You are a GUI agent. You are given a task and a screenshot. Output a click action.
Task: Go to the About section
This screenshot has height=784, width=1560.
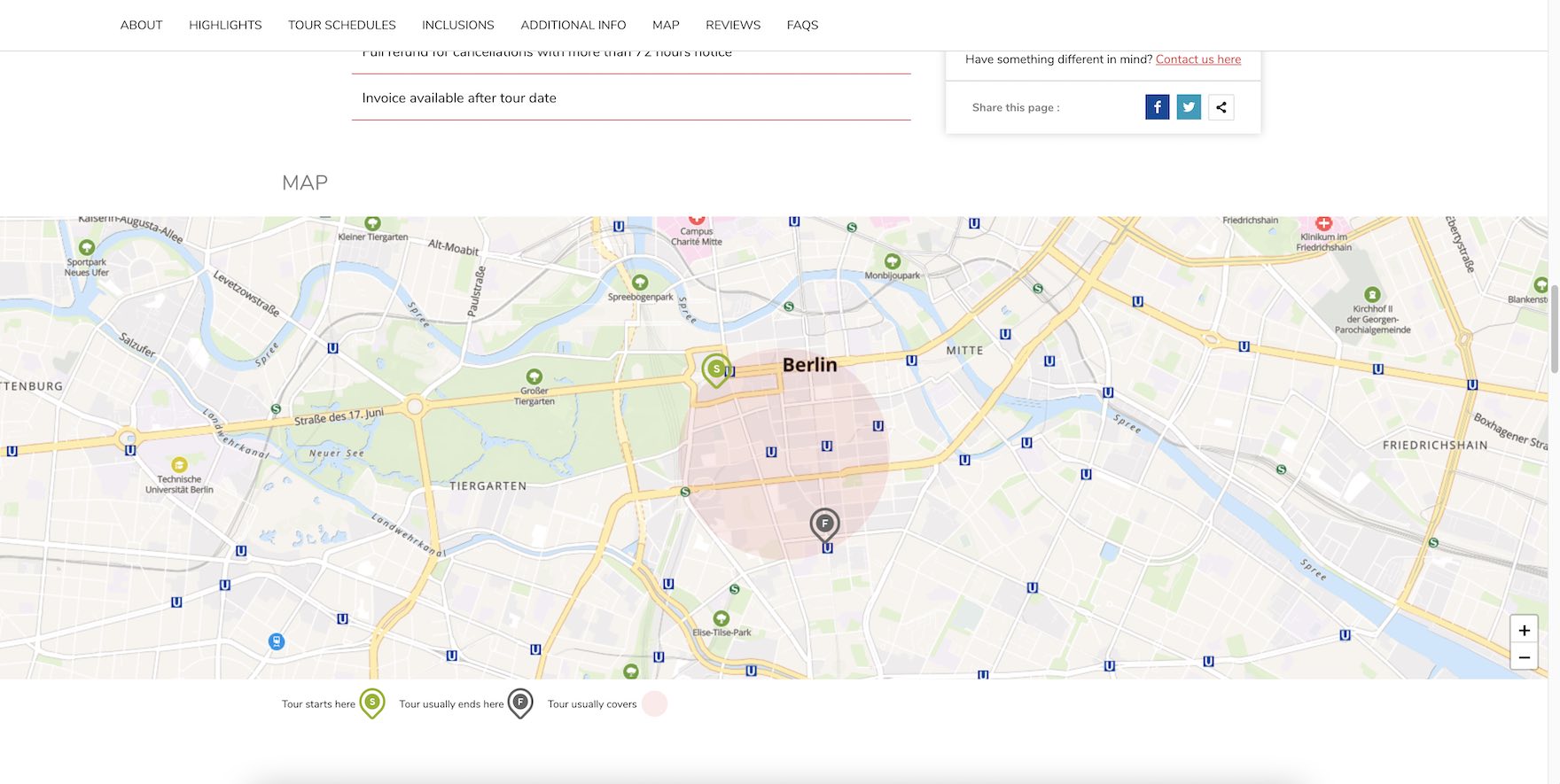[x=142, y=25]
